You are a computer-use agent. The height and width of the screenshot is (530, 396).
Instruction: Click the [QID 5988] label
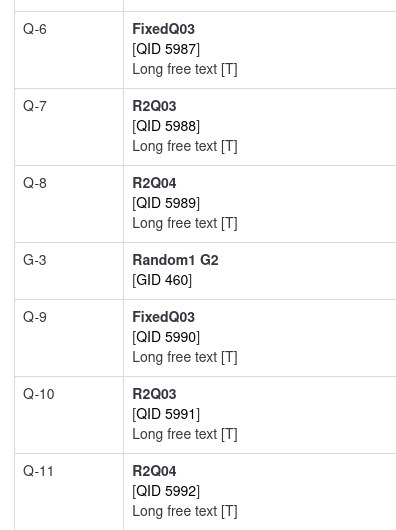166,126
